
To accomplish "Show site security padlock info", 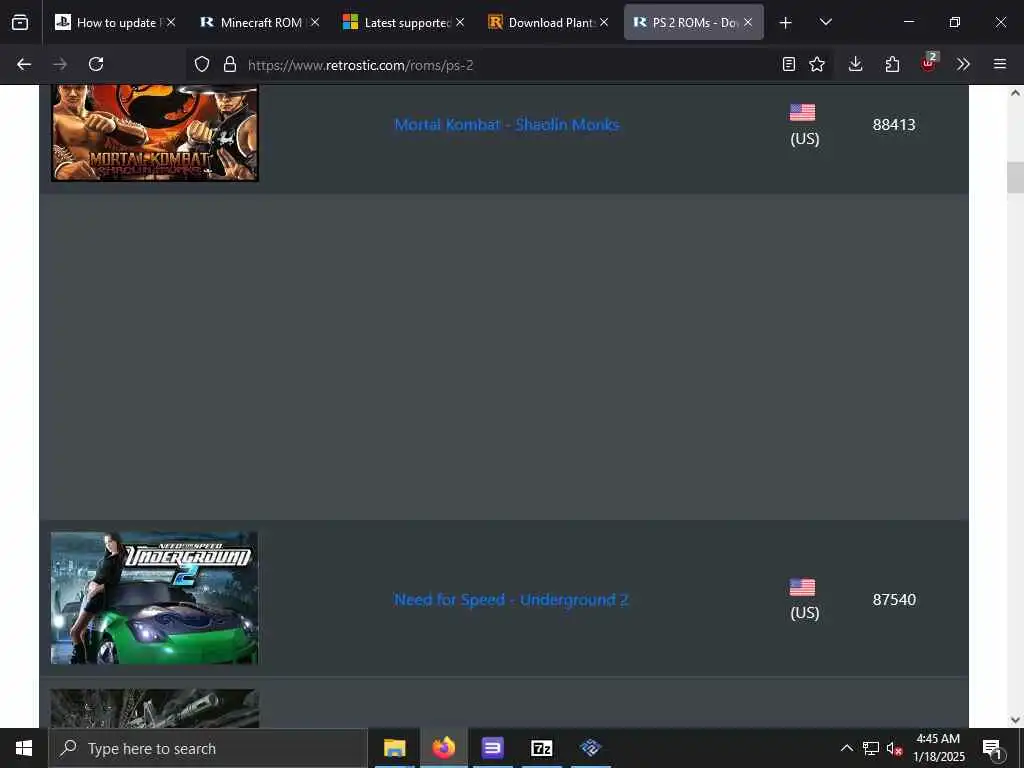I will point(230,64).
